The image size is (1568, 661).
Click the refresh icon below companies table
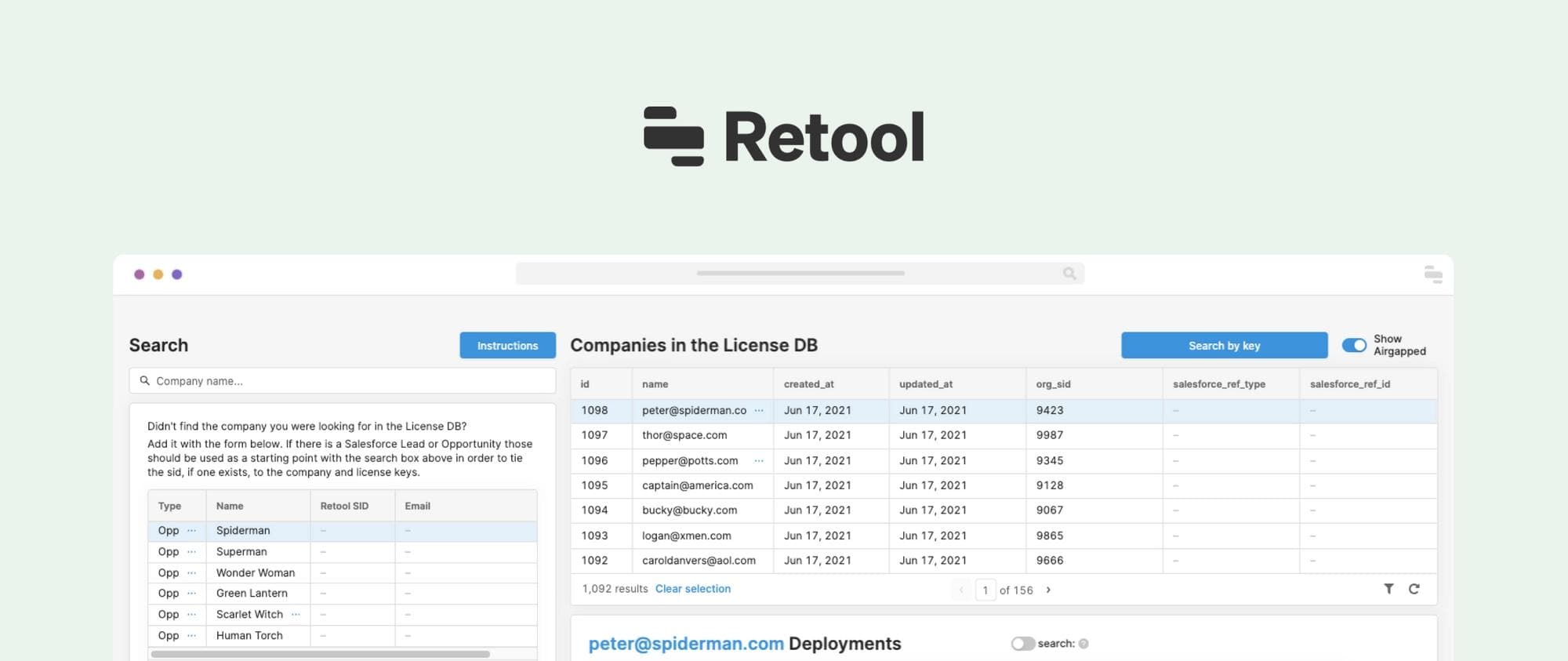pyautogui.click(x=1414, y=589)
